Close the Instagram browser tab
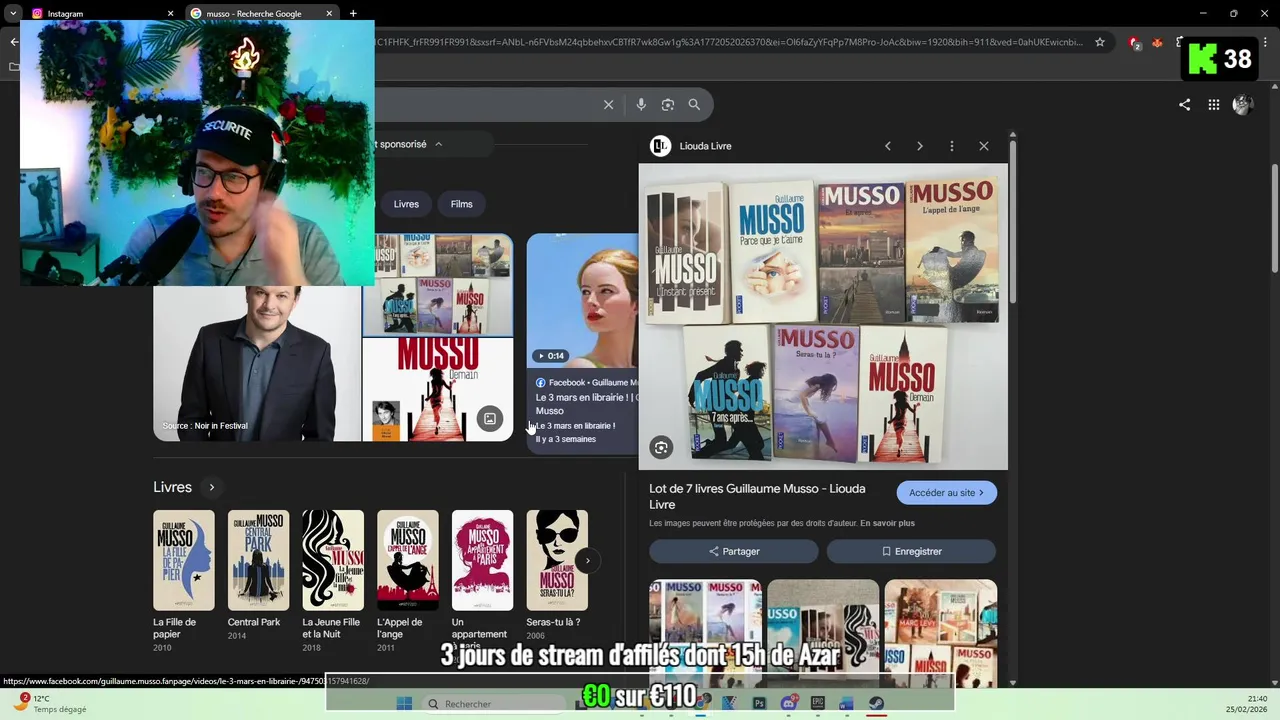This screenshot has height=720, width=1280. pos(170,14)
